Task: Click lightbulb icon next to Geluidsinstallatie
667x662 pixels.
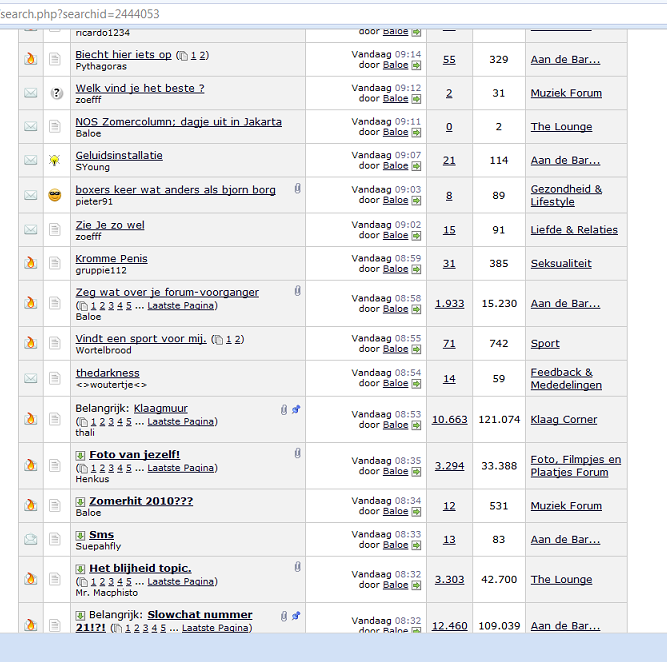Action: click(57, 160)
